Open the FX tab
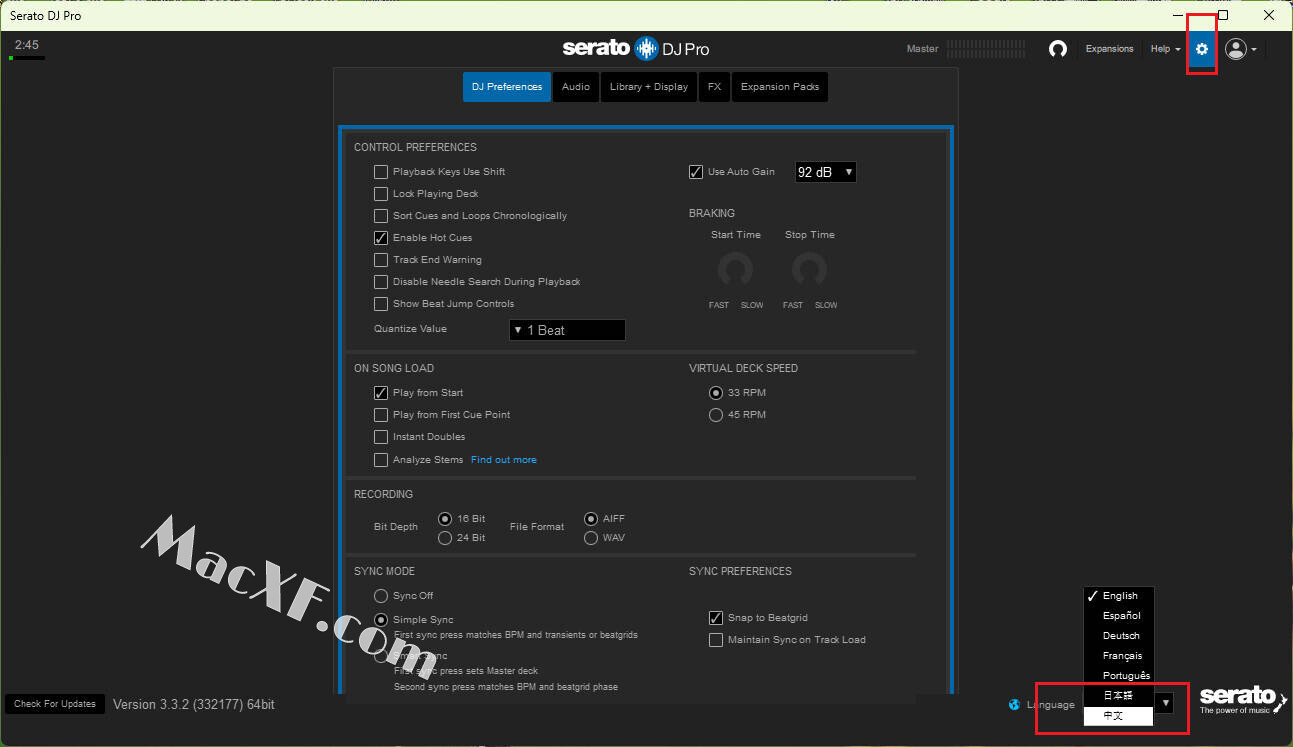This screenshot has width=1293, height=747. tap(714, 87)
